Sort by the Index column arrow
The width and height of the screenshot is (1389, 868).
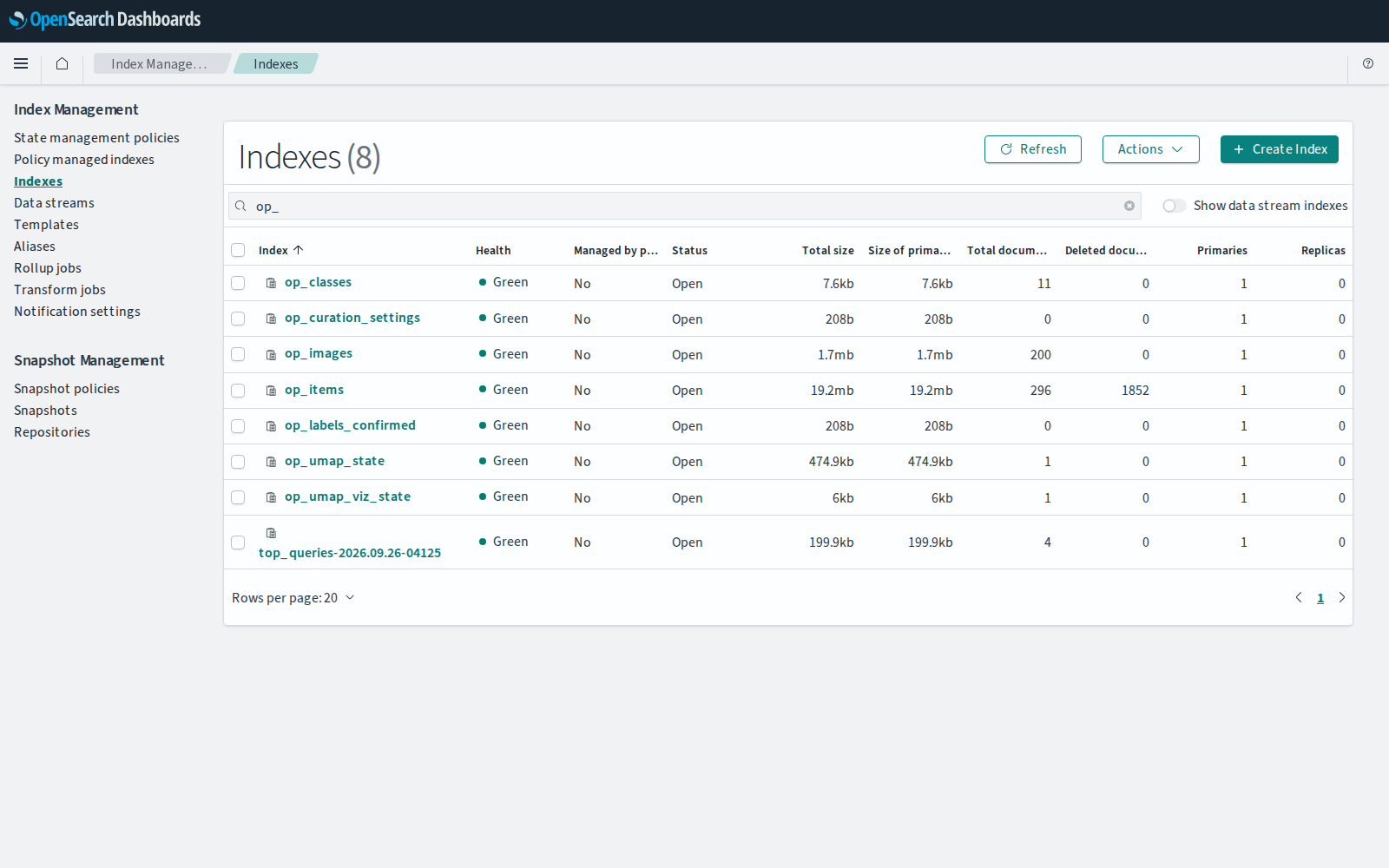click(x=298, y=250)
